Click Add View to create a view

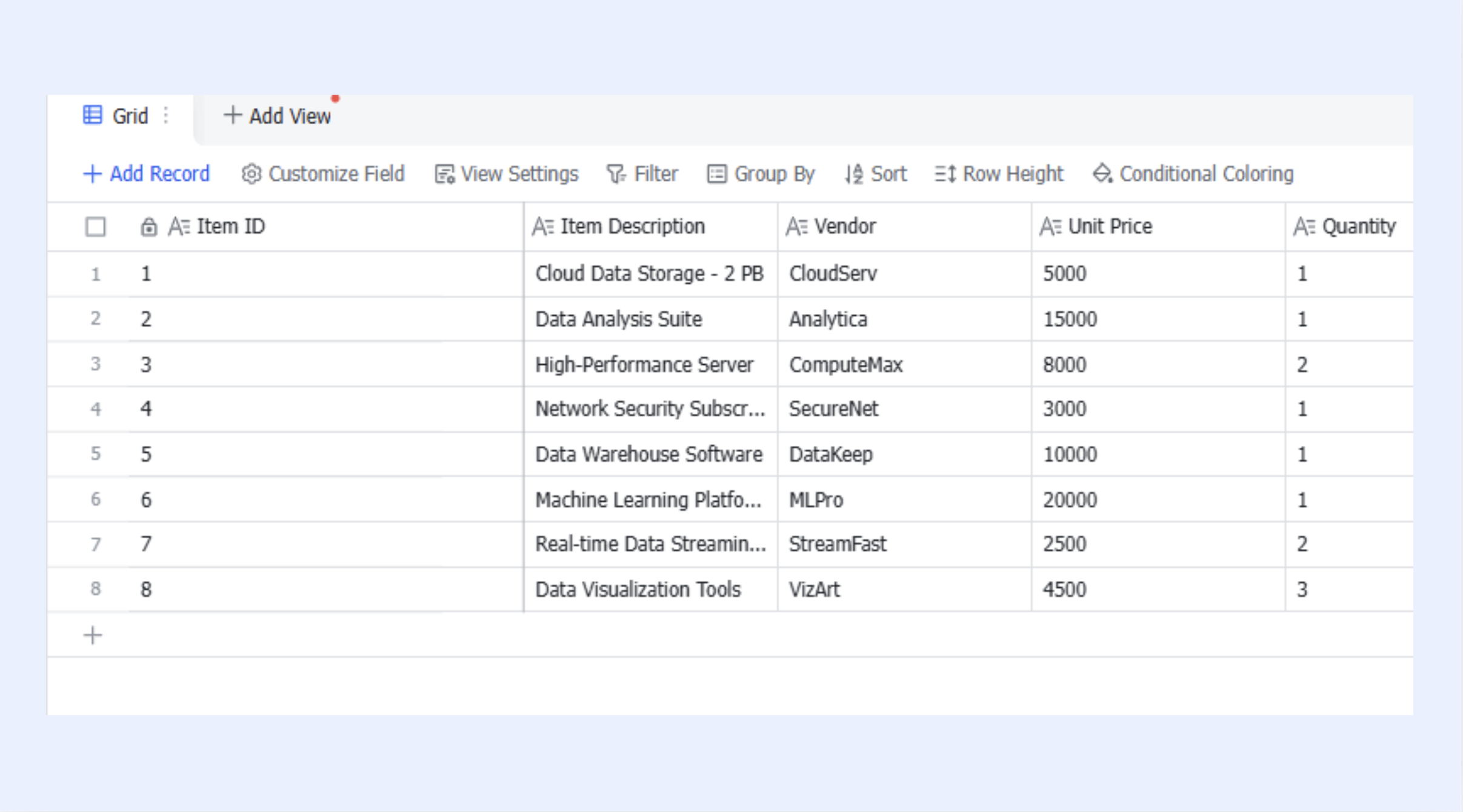[278, 115]
